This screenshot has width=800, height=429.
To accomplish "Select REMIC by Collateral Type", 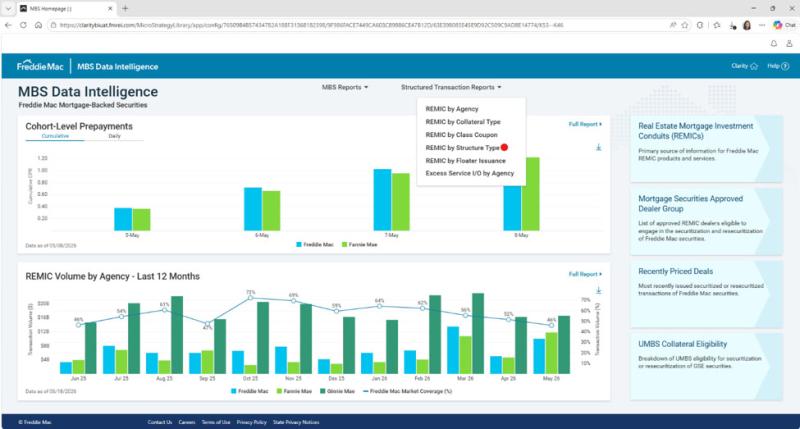I will coord(463,122).
